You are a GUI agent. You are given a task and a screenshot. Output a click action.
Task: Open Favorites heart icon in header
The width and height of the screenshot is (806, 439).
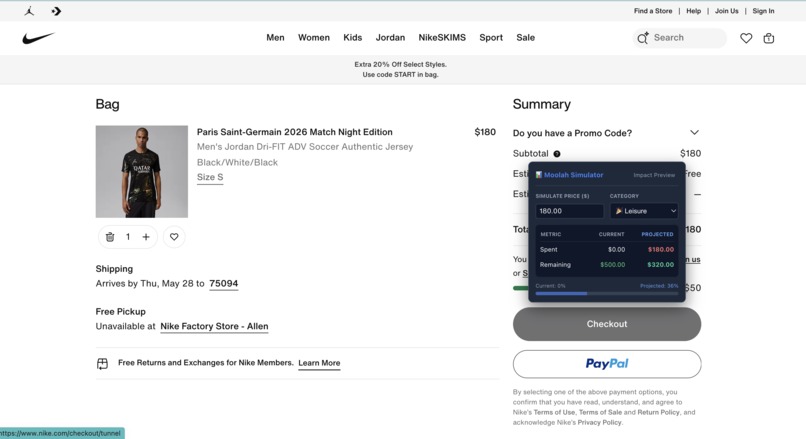pyautogui.click(x=746, y=38)
